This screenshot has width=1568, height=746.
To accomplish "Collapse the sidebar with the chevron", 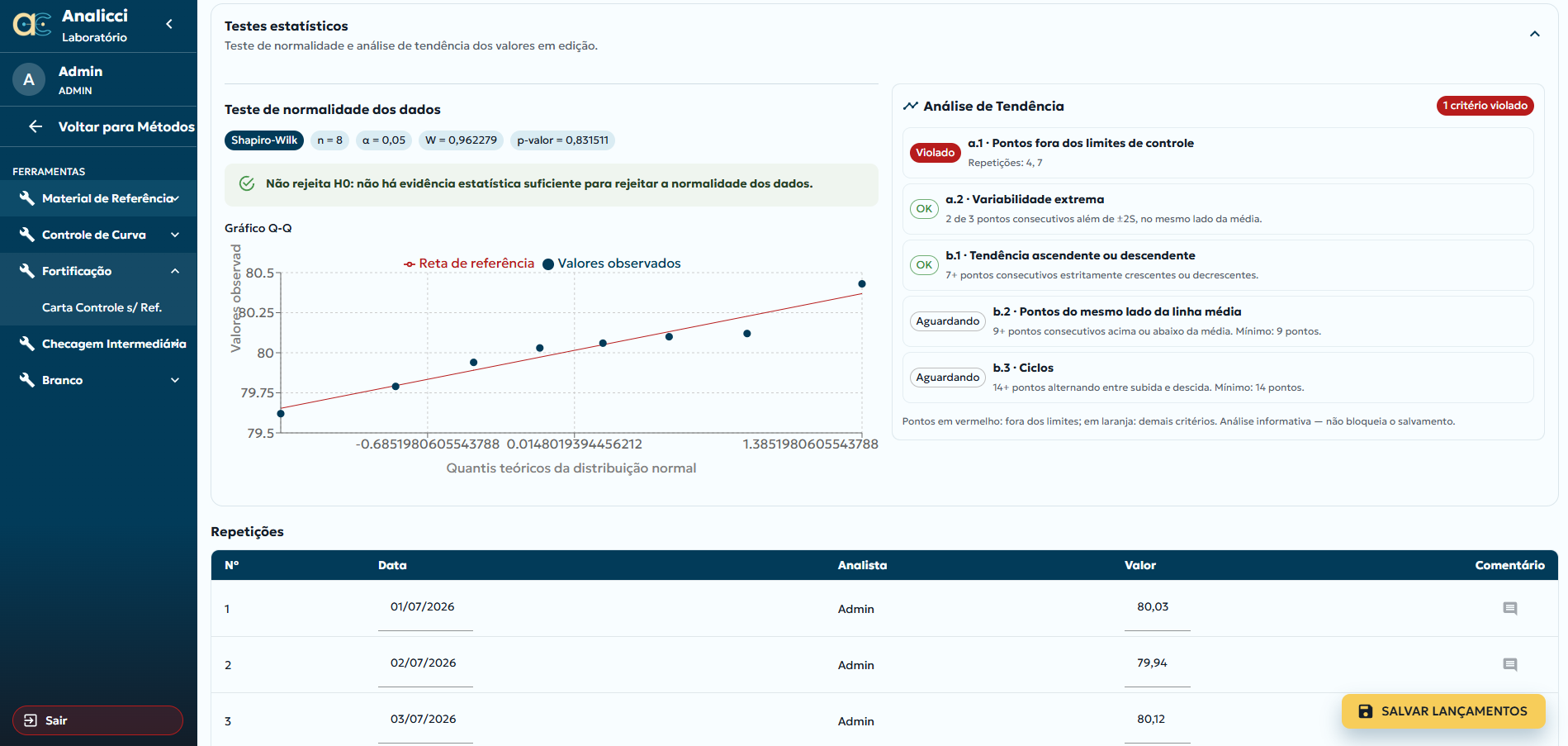I will click(169, 24).
